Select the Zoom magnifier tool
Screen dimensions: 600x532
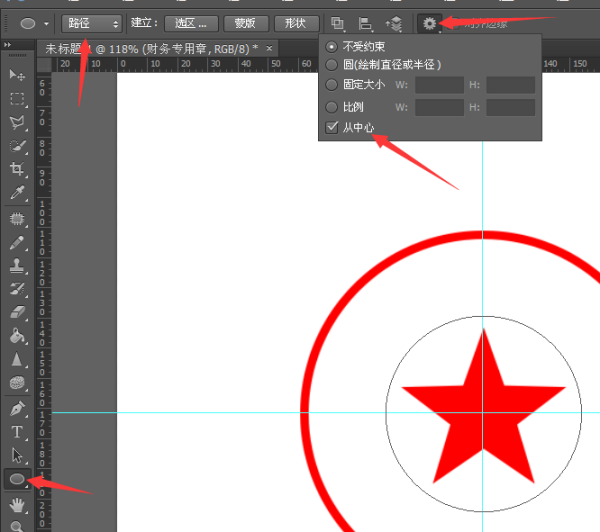click(17, 526)
